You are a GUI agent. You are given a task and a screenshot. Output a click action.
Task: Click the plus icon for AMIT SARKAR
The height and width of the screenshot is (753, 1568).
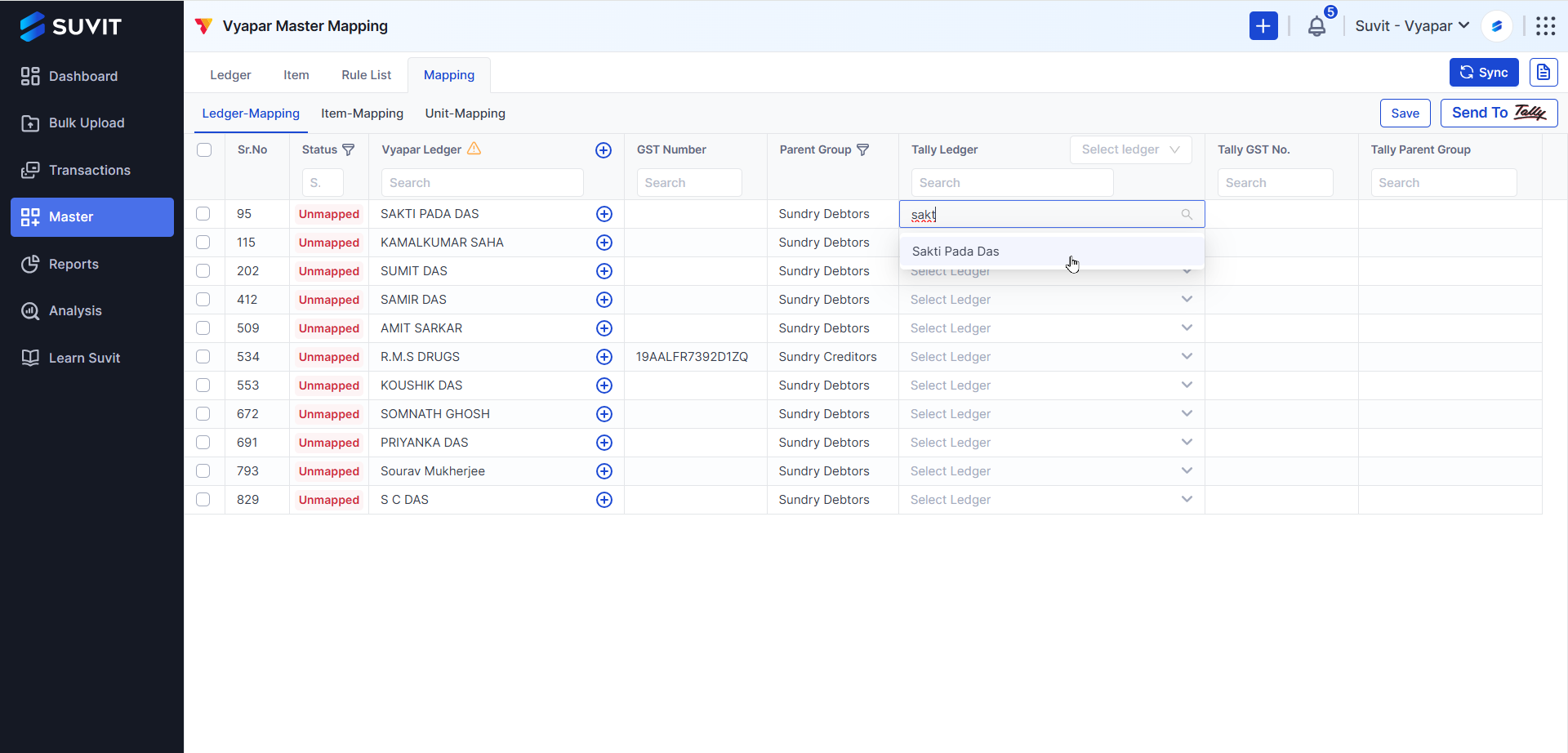pyautogui.click(x=604, y=328)
